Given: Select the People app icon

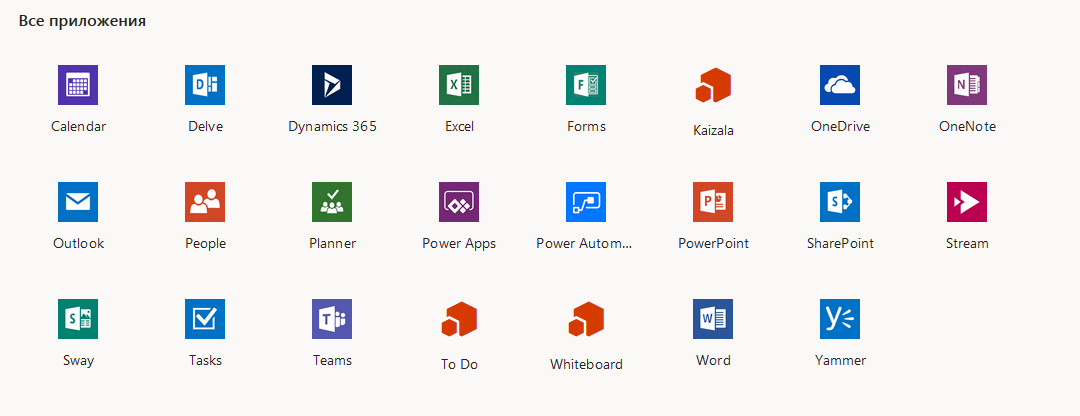Looking at the screenshot, I should [205, 202].
